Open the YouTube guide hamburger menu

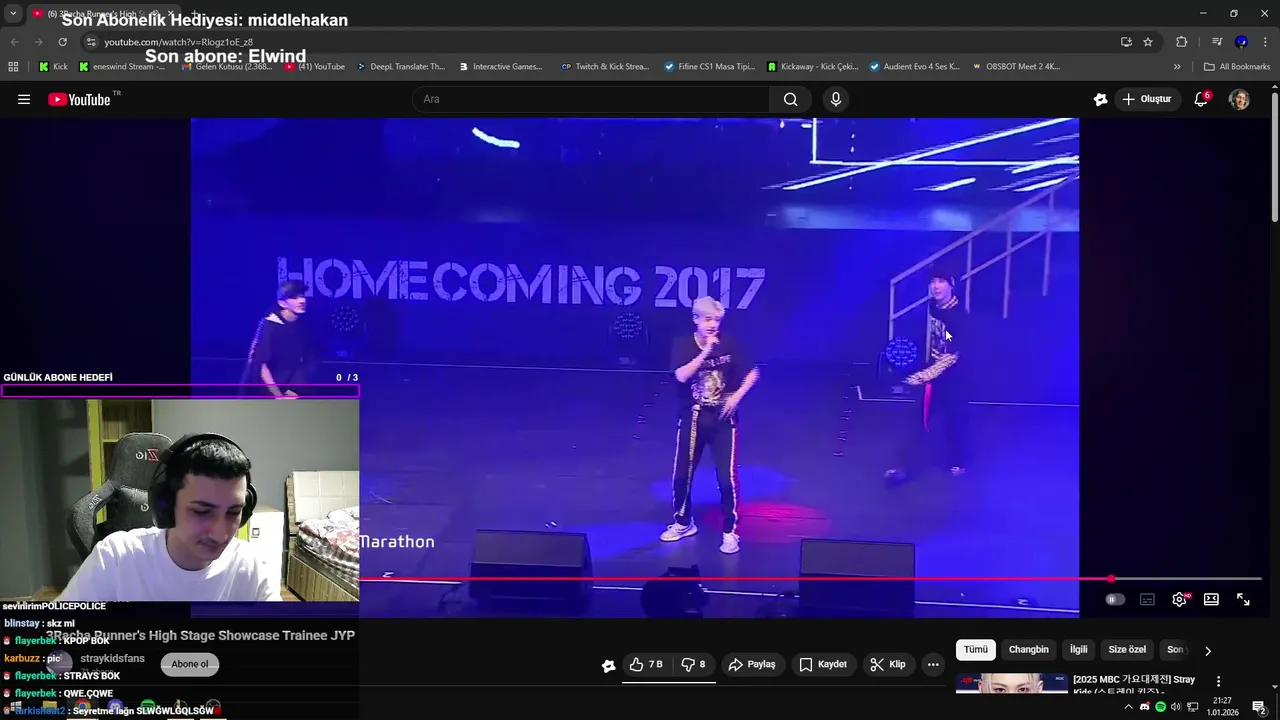coord(24,99)
